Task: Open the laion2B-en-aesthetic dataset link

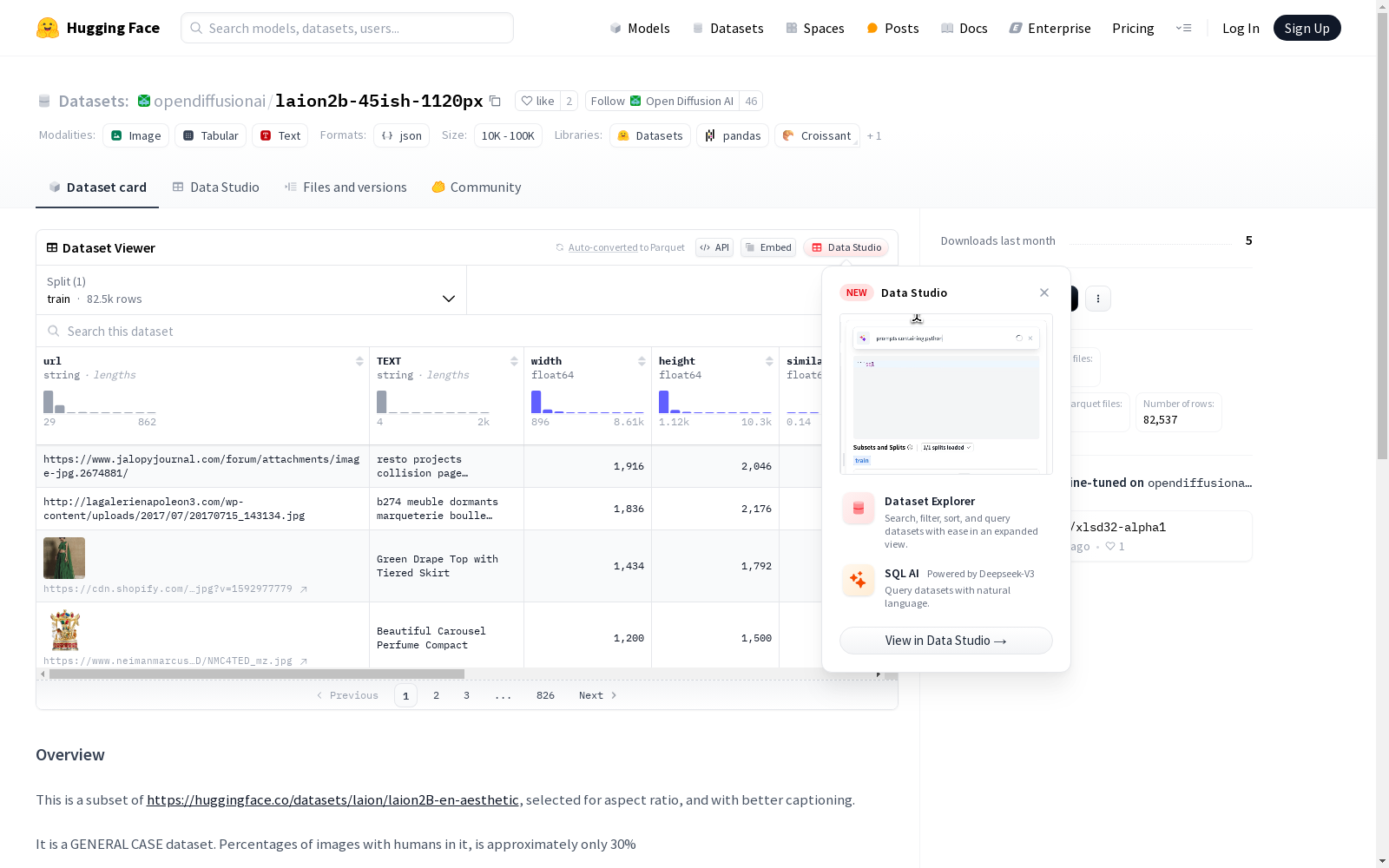Action: click(x=332, y=800)
